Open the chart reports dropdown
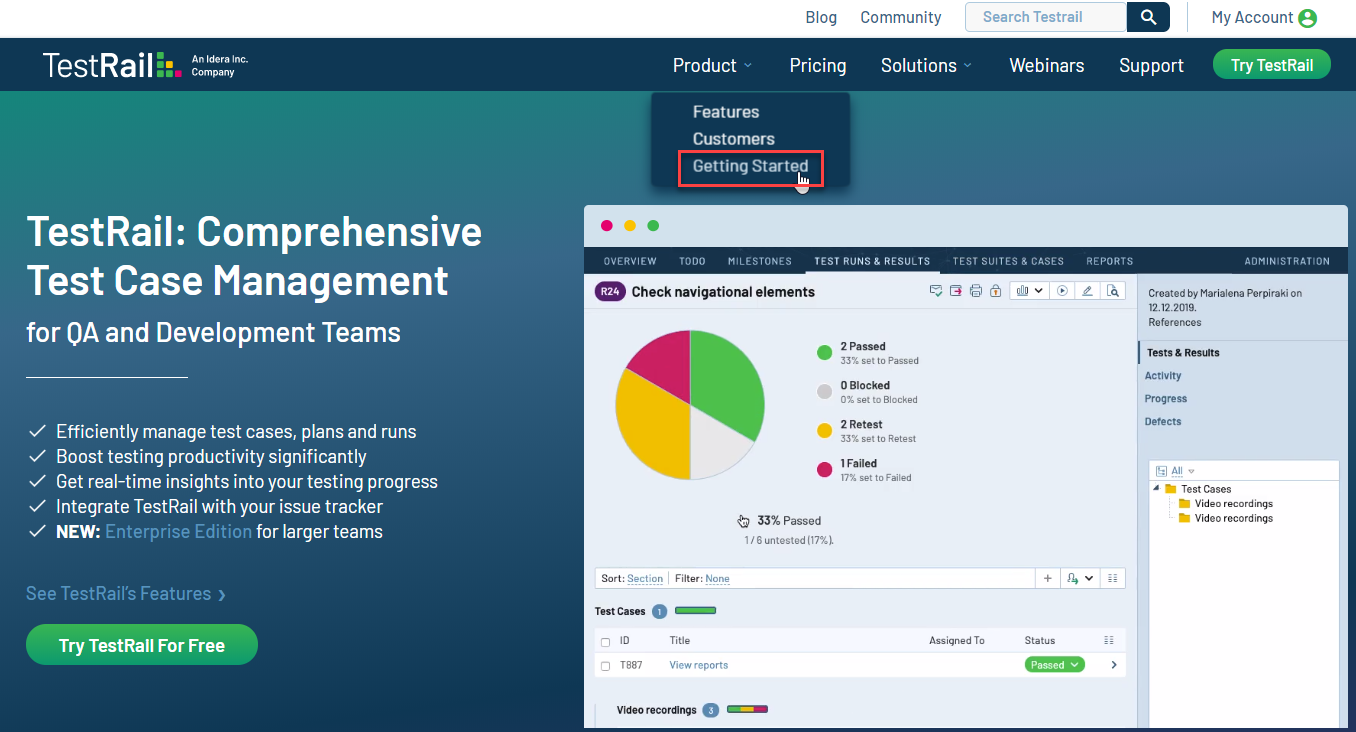This screenshot has height=732, width=1356. coord(1029,291)
